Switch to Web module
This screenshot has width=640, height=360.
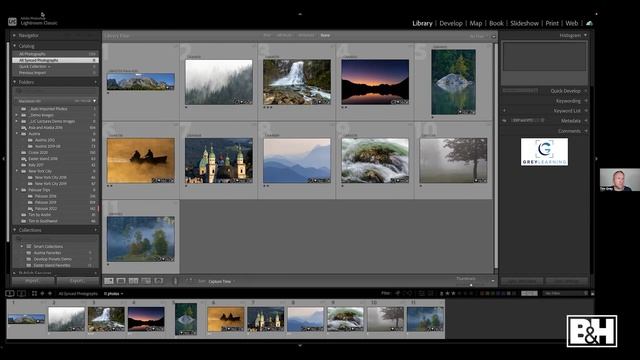[x=571, y=23]
